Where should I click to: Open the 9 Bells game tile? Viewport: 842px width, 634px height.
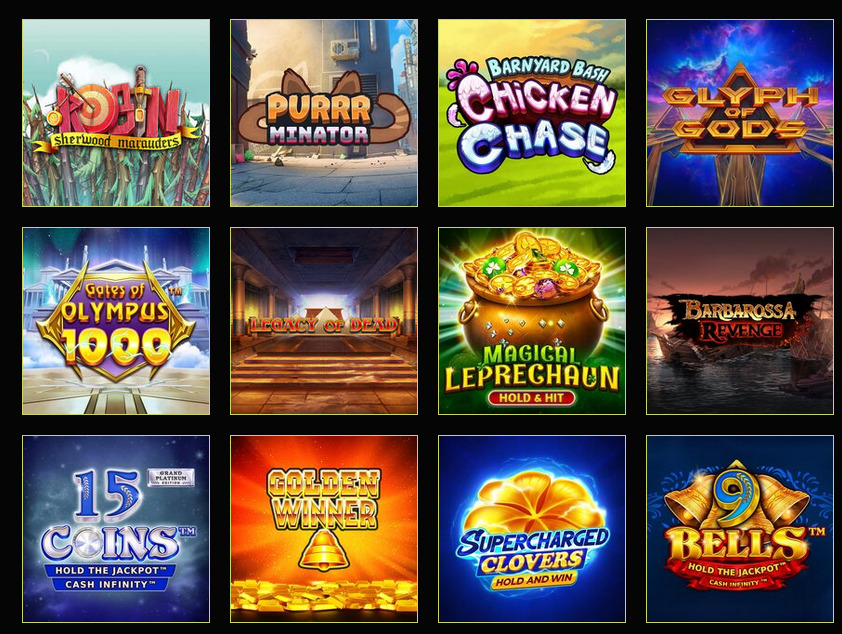[x=740, y=529]
